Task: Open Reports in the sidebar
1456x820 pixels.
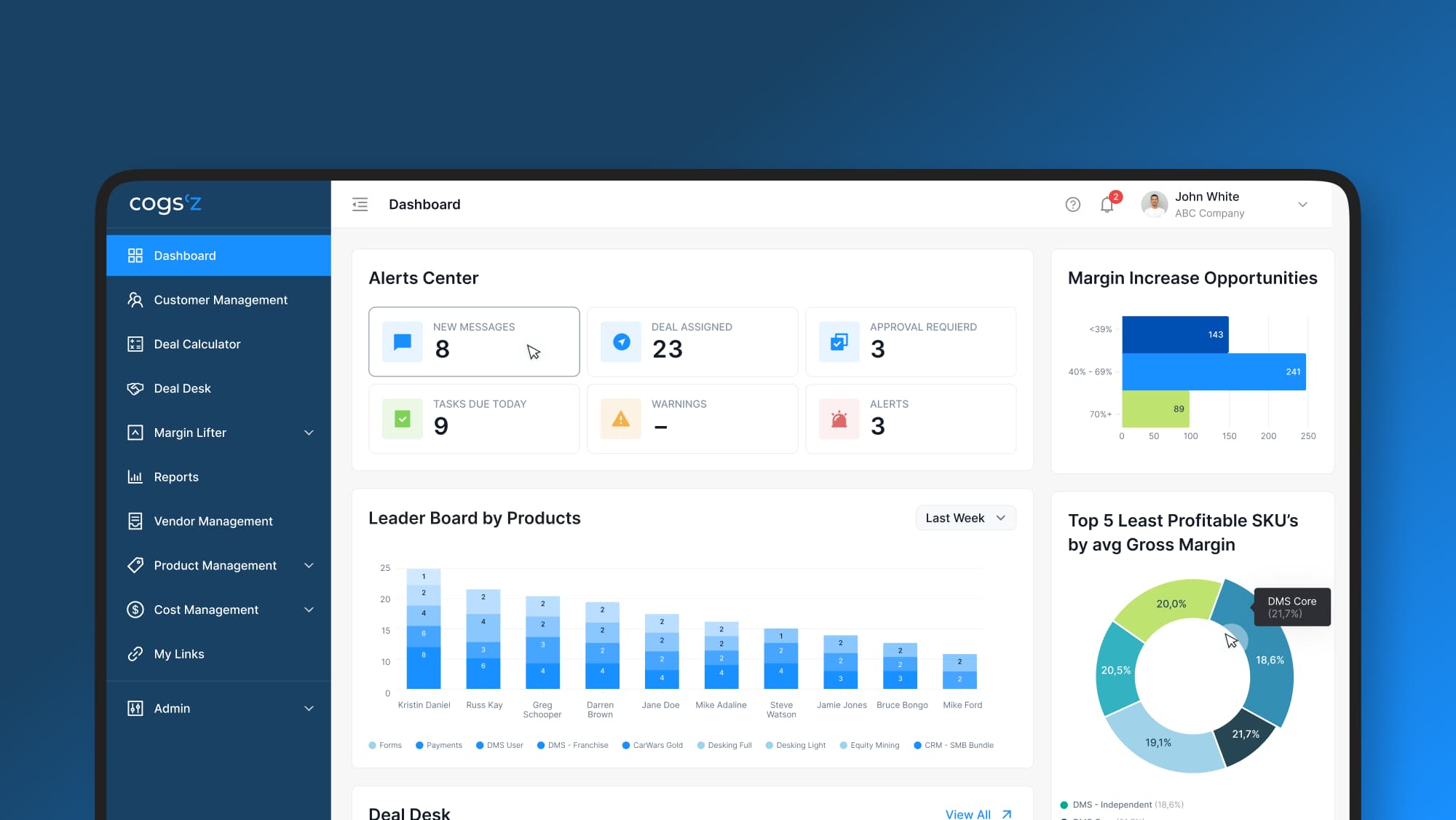Action: [218, 477]
